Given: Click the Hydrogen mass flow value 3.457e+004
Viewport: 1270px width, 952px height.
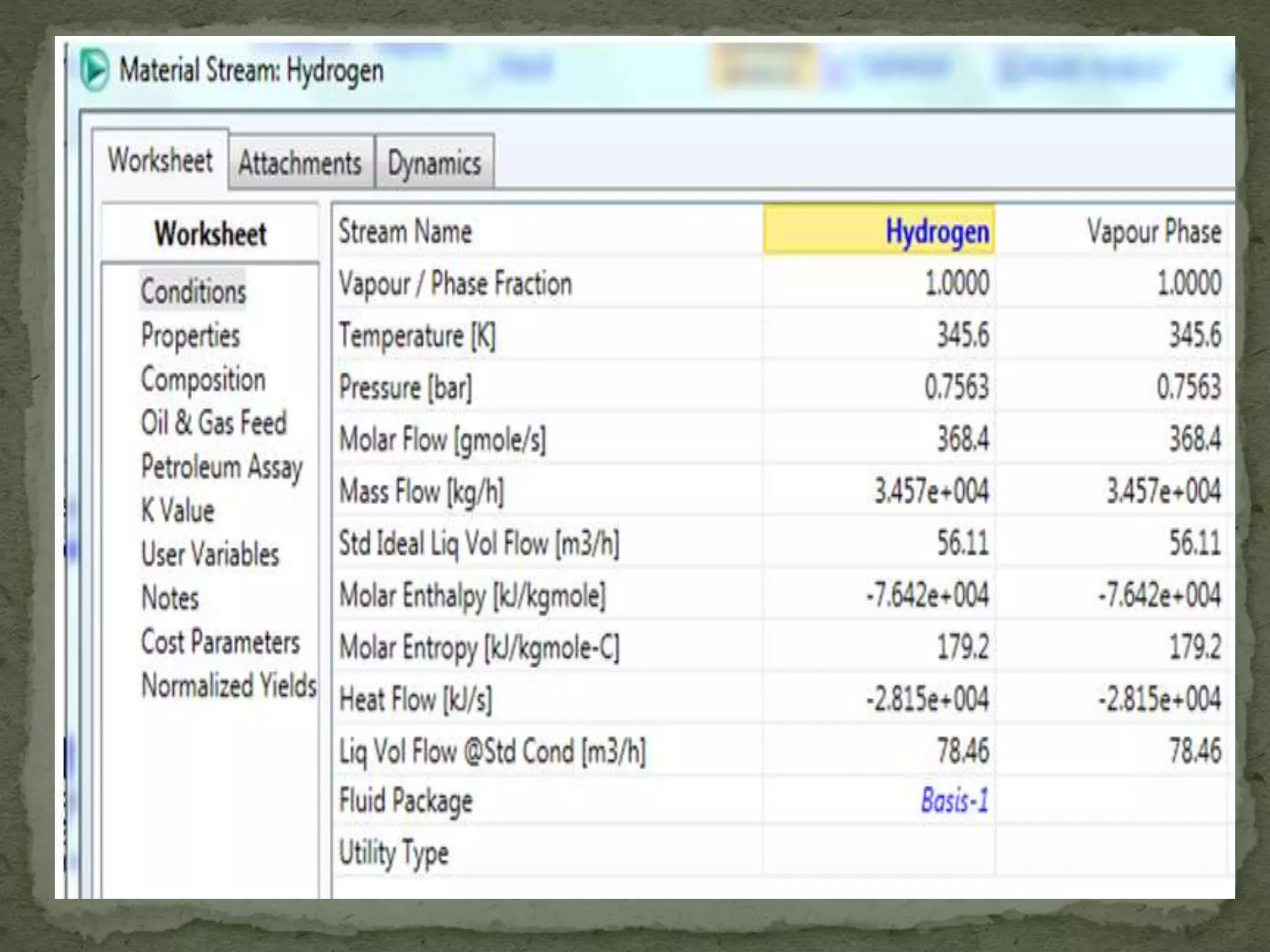Looking at the screenshot, I should (931, 491).
